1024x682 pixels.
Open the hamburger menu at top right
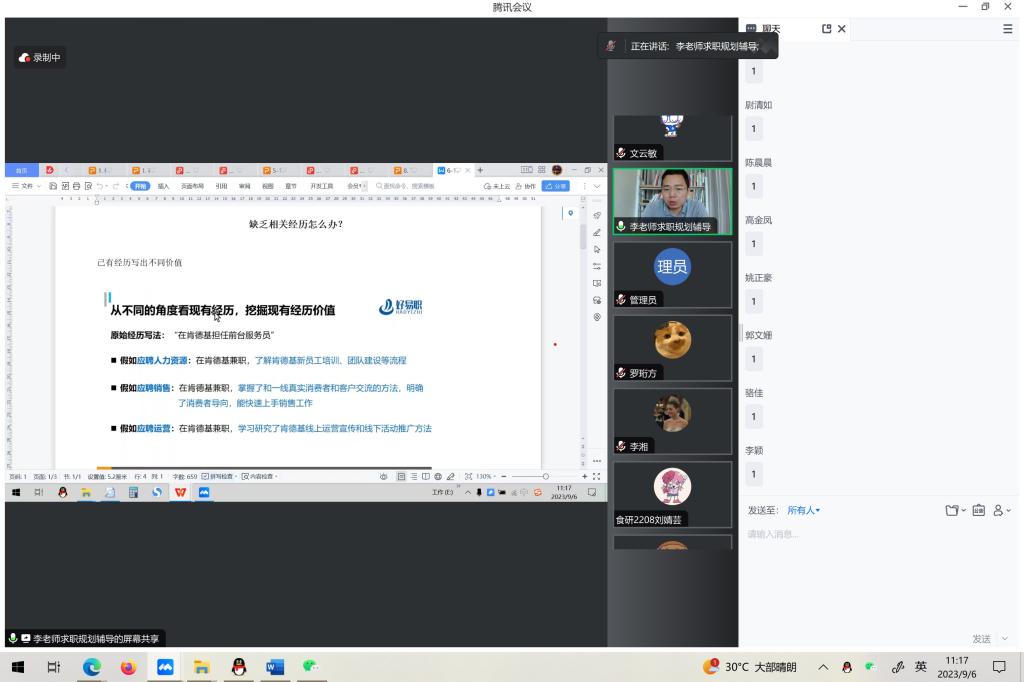pyautogui.click(x=1007, y=29)
